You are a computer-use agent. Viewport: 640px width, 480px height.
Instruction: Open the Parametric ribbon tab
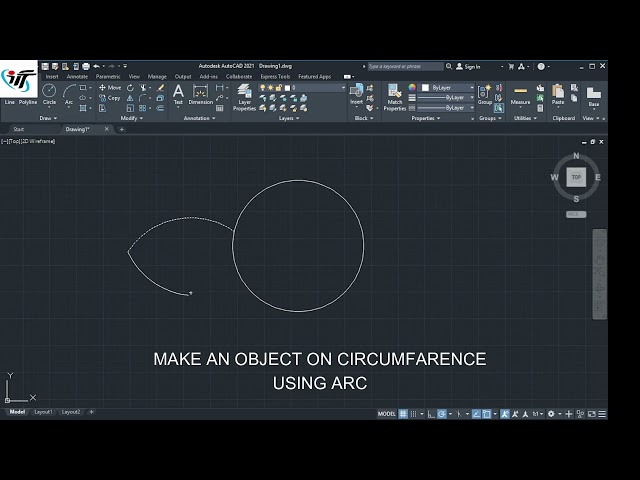coord(108,76)
